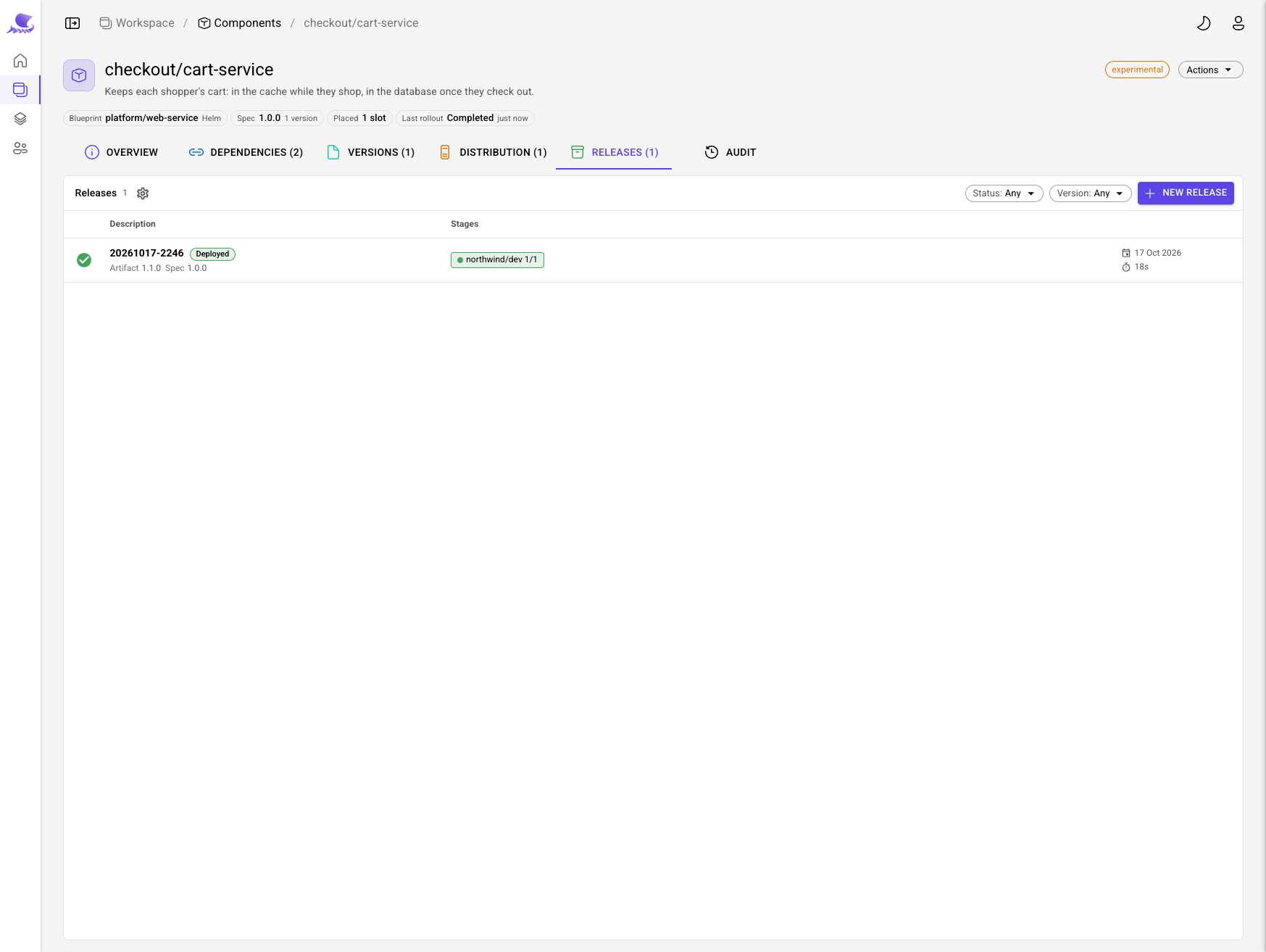Click the checkout/cart-service component cube icon

click(79, 75)
